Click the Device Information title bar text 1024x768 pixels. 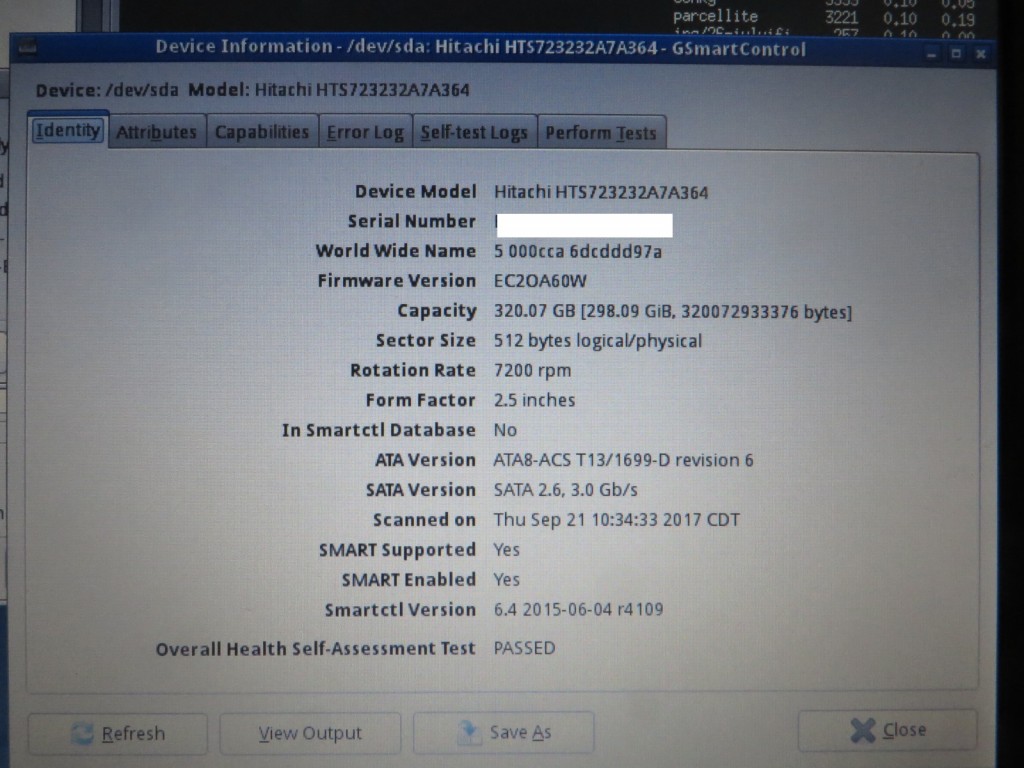(481, 48)
